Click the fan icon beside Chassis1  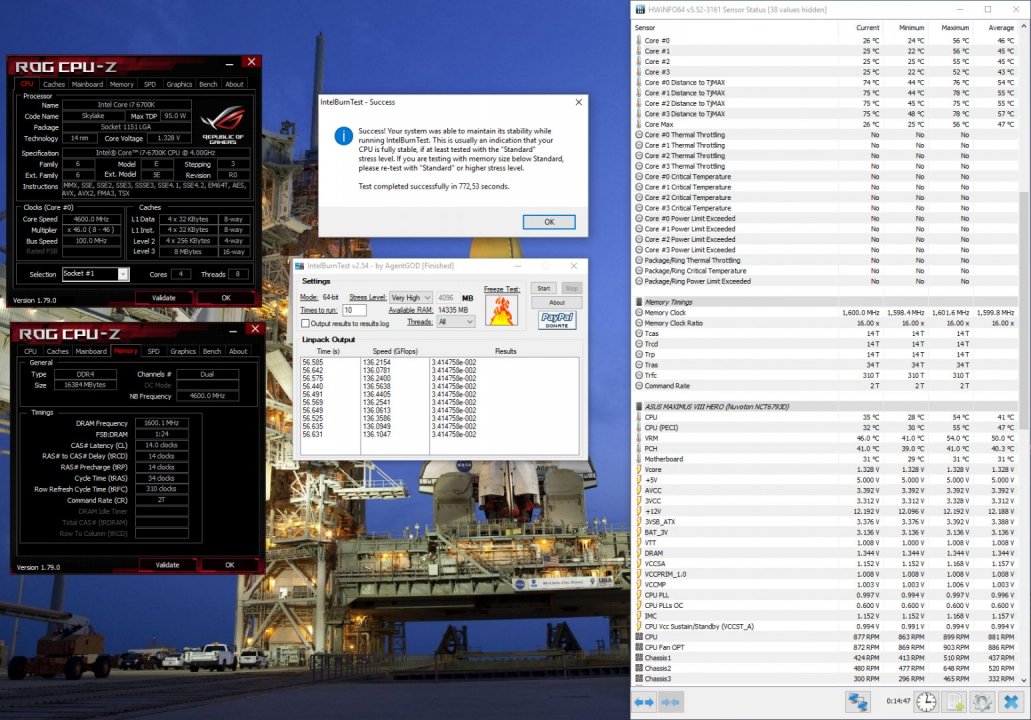[638, 658]
